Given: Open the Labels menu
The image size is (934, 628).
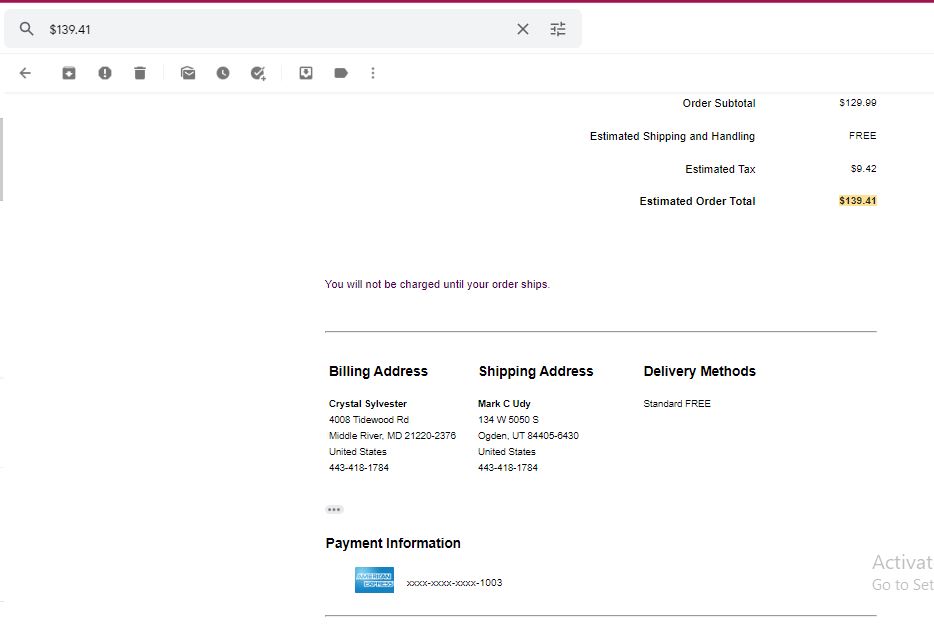Looking at the screenshot, I should click(341, 73).
